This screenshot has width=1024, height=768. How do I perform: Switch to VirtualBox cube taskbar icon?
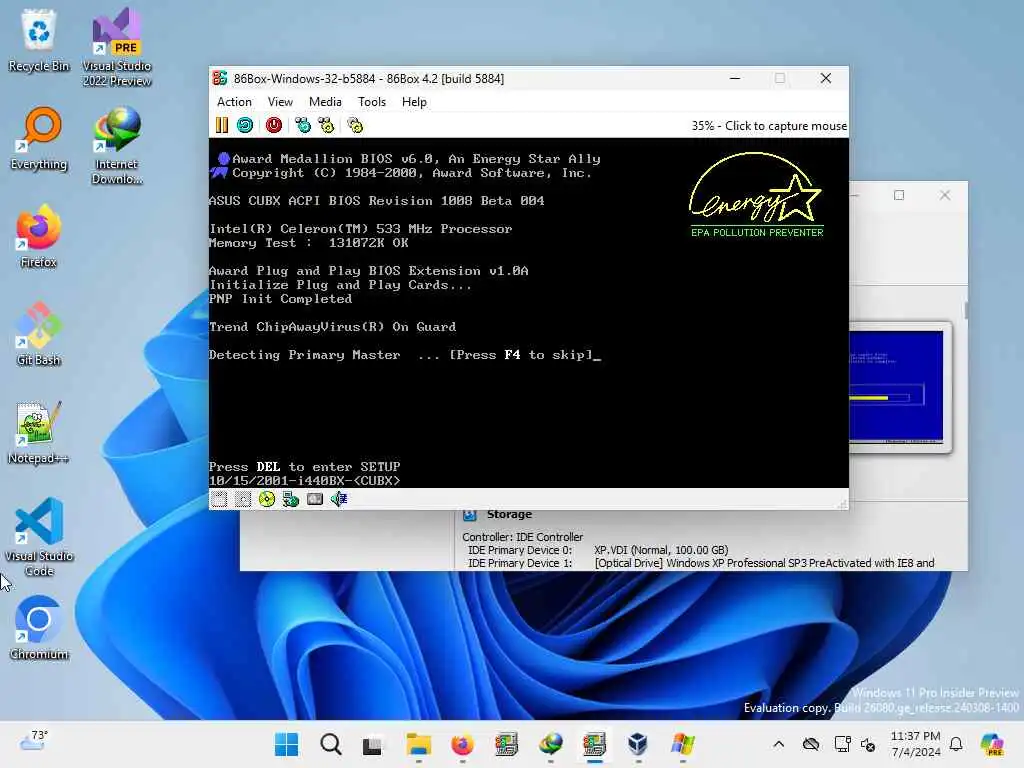[x=638, y=744]
